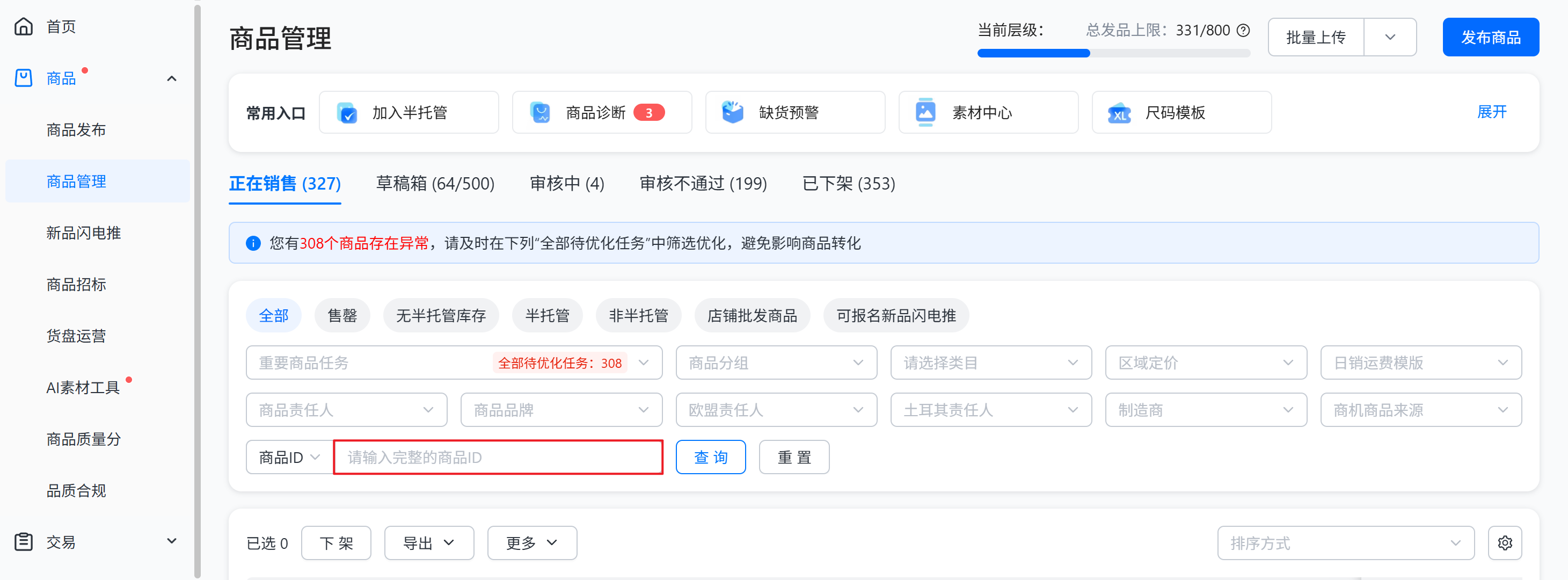Open 加入半托管 shortcut icon
Image resolution: width=1568 pixels, height=580 pixels.
coord(347,113)
